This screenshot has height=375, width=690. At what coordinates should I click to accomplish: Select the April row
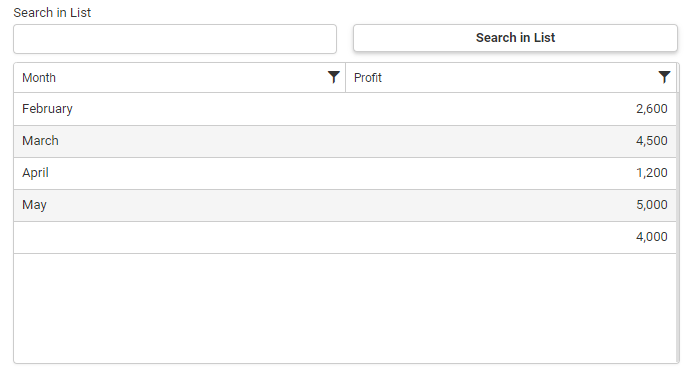[x=345, y=173]
